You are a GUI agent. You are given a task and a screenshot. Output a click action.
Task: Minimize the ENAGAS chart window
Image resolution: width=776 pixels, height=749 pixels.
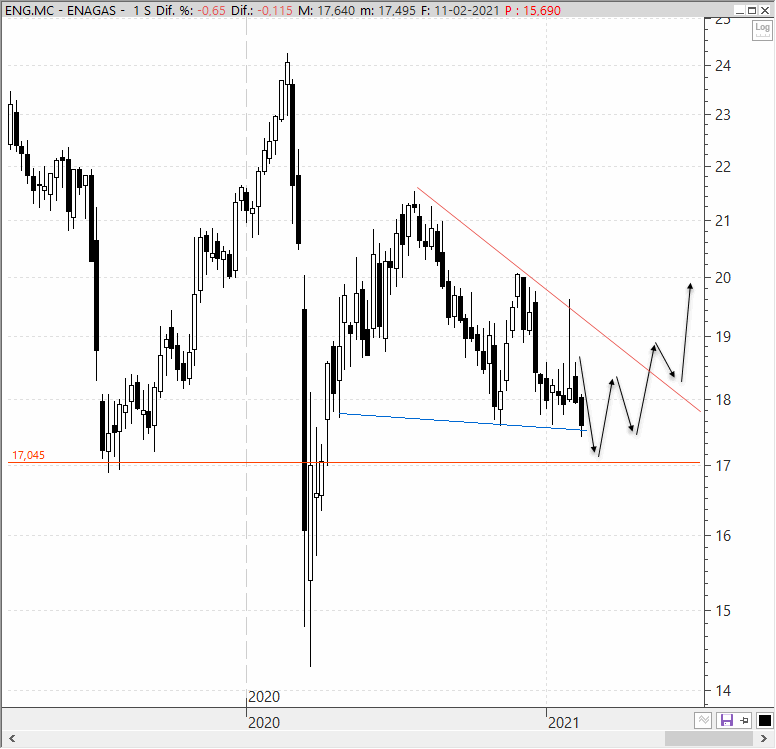point(740,10)
